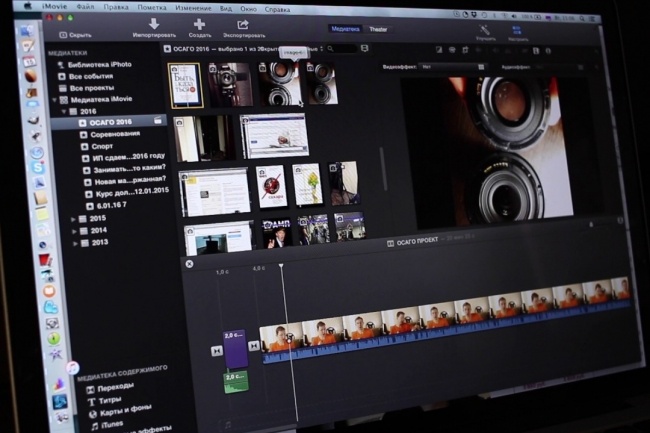650x433 pixels.
Task: Select Все проекты in sidebar
Action: (x=92, y=88)
